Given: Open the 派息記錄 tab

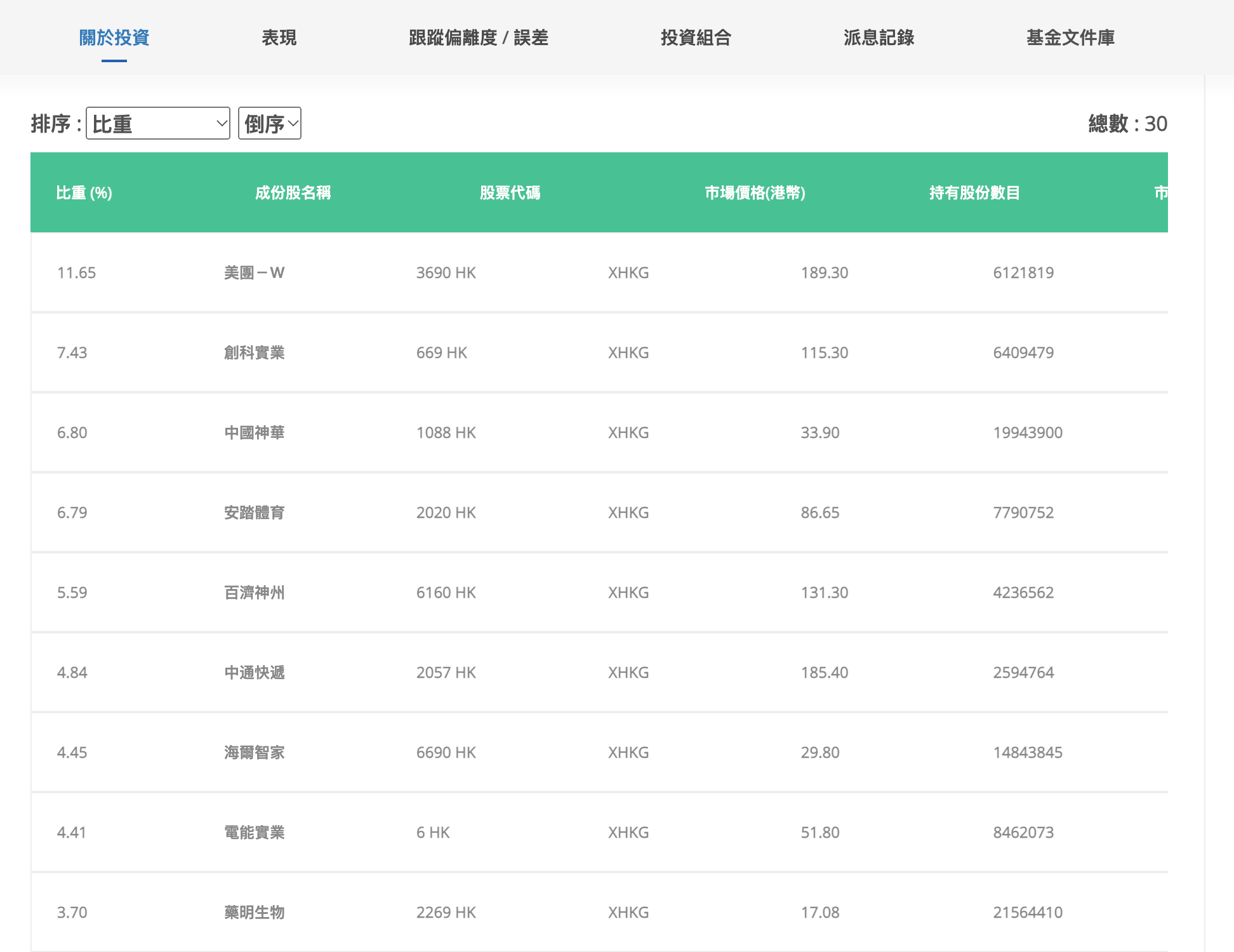Looking at the screenshot, I should pyautogui.click(x=879, y=37).
